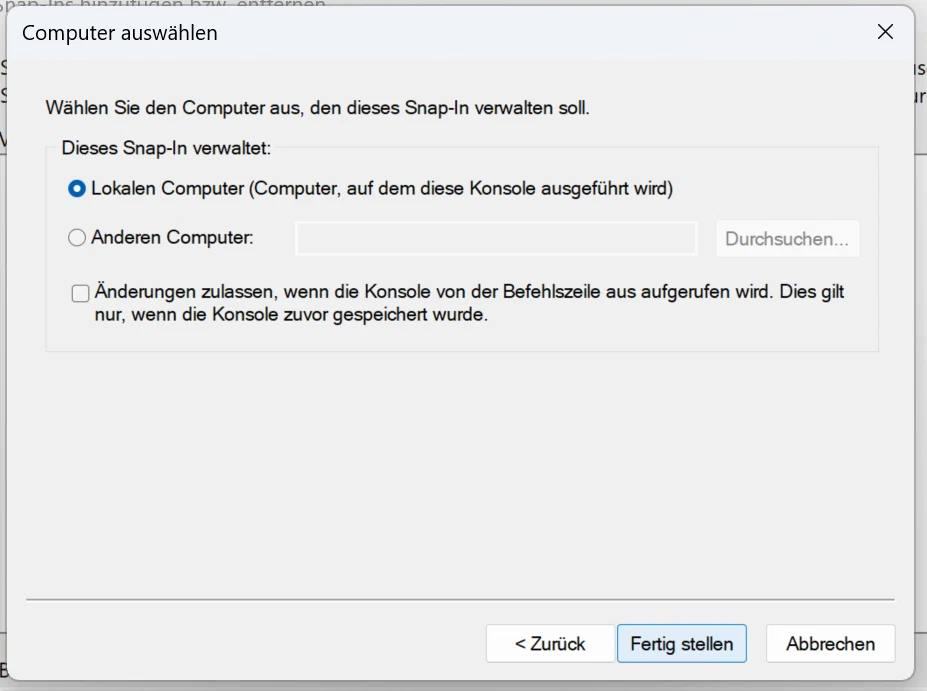The width and height of the screenshot is (927, 691).
Task: Choose the "Anderen Computer" option
Action: click(77, 237)
